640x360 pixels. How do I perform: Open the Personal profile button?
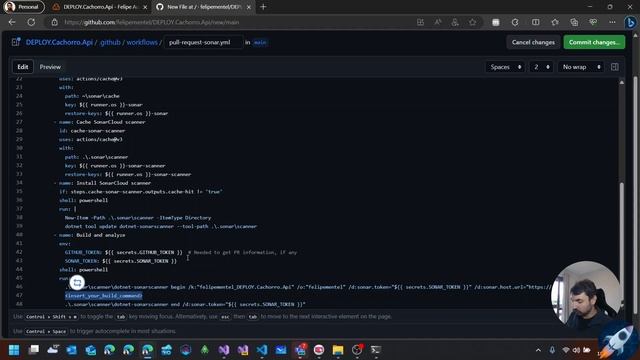(23, 7)
